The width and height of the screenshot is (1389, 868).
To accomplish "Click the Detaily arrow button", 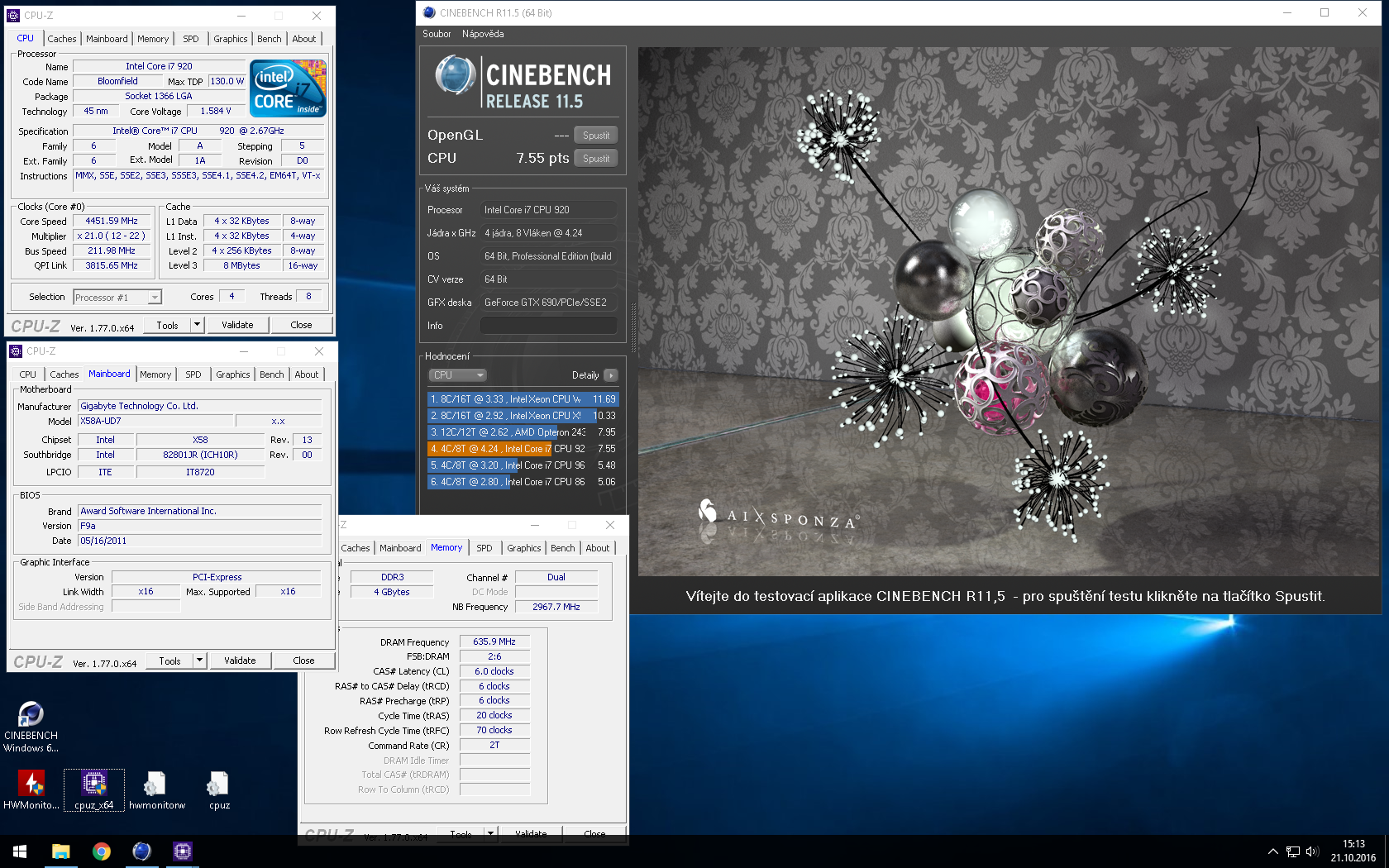I will pos(611,375).
